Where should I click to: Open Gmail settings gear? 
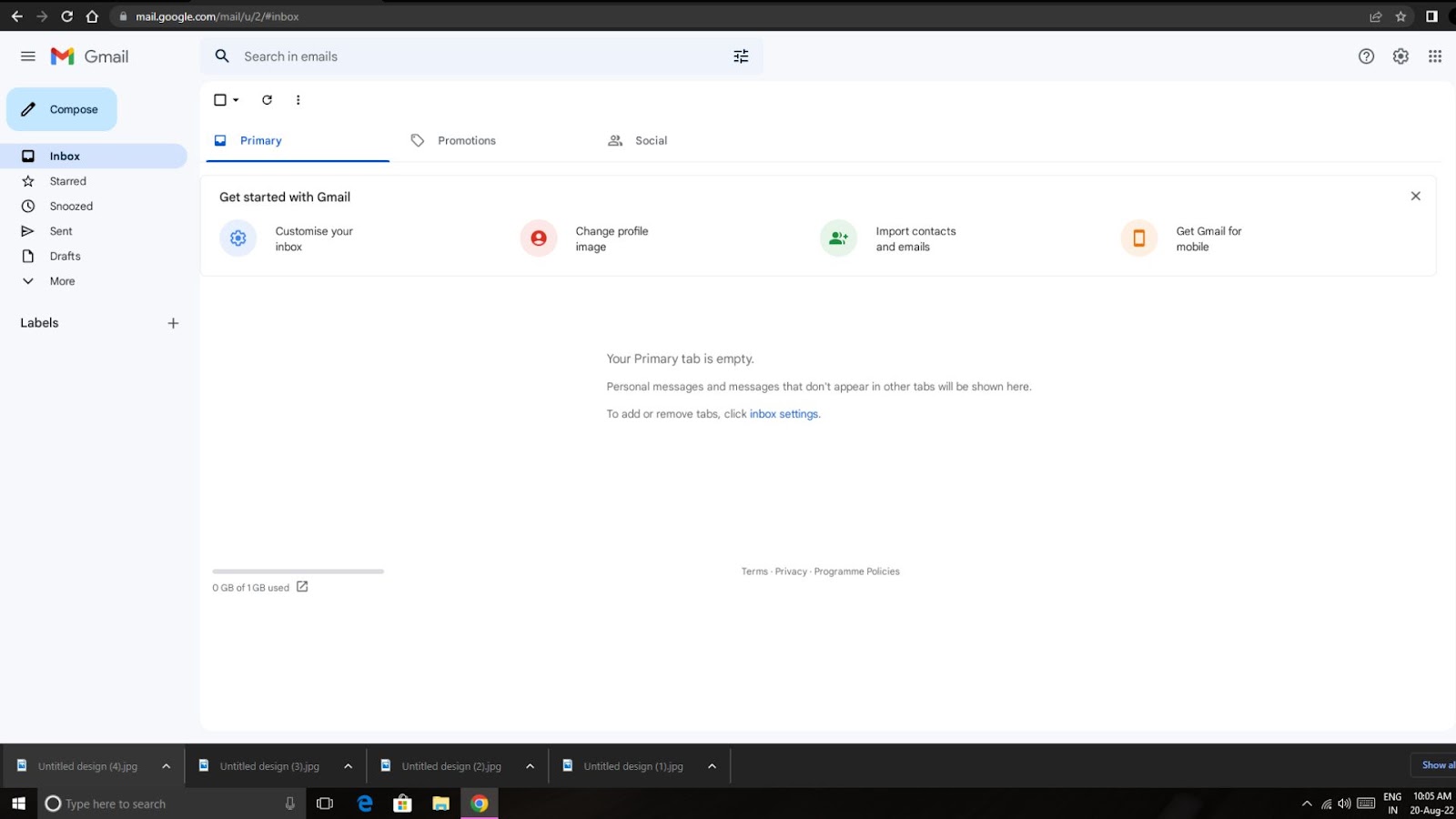(x=1400, y=56)
